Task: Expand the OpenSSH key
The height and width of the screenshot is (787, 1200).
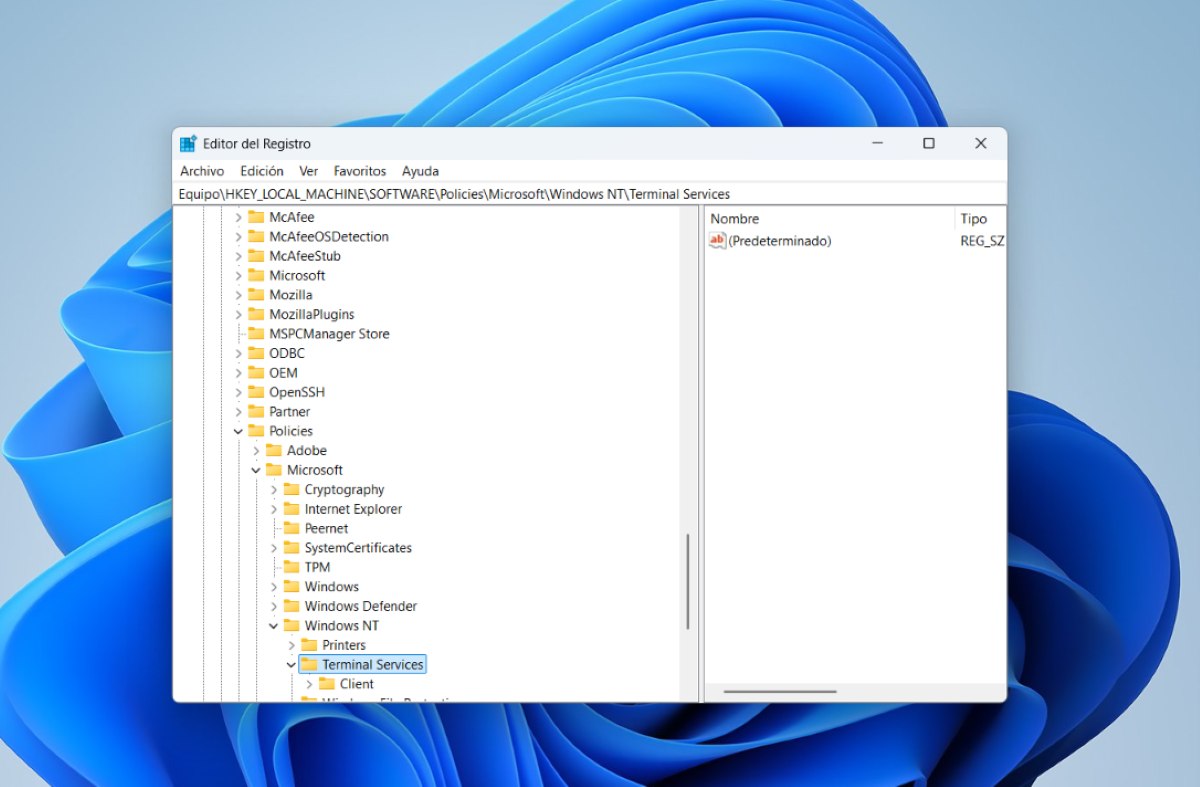Action: 238,392
